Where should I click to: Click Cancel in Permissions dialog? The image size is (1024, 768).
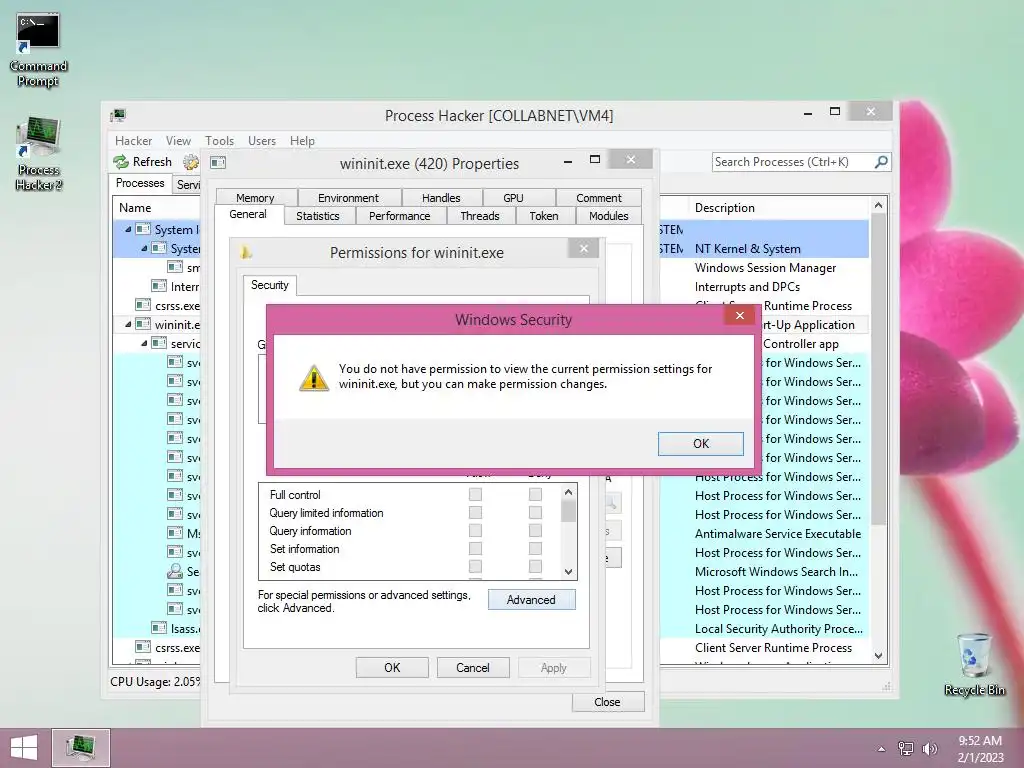point(473,667)
